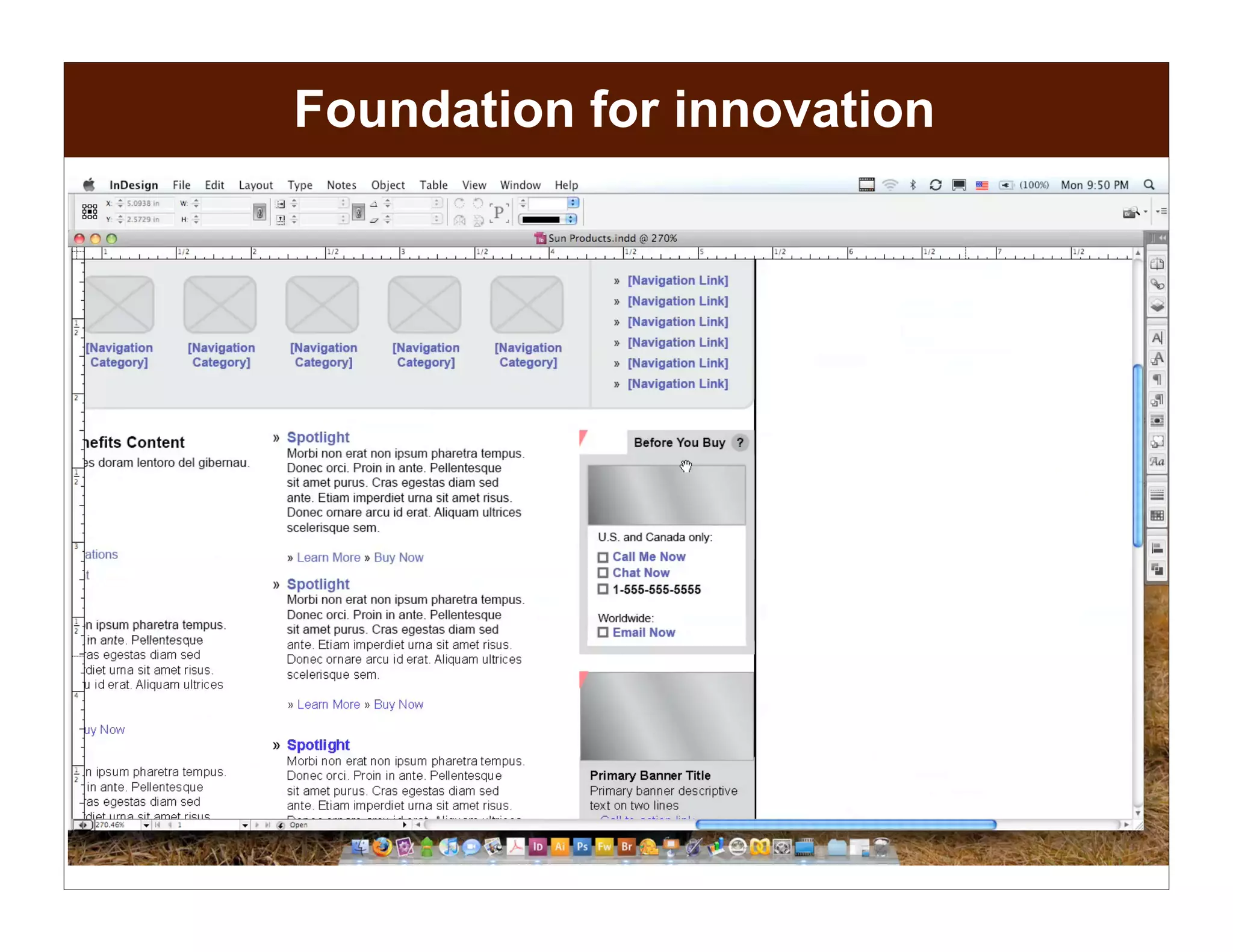Click the first Learn More link
The image size is (1233, 952).
pyautogui.click(x=328, y=557)
